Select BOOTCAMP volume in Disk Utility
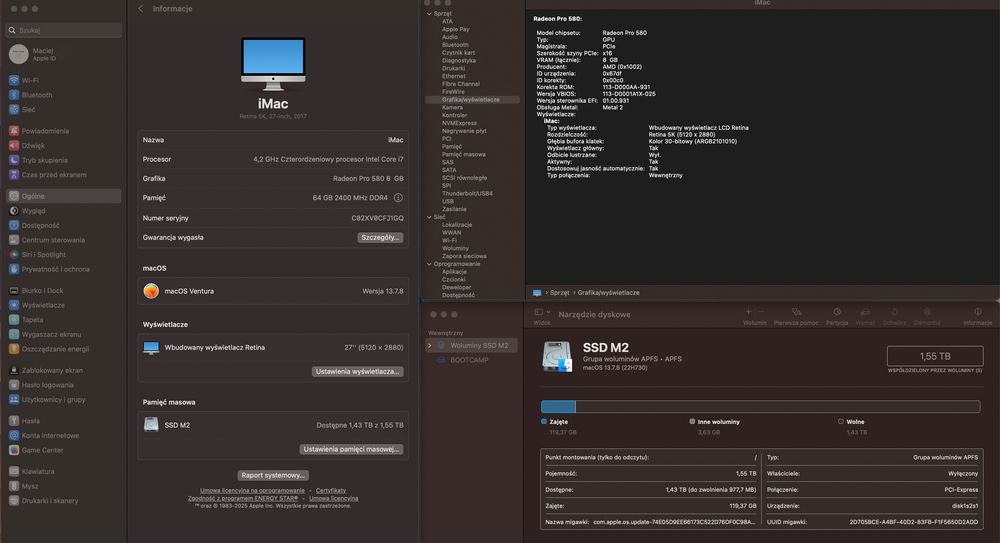The height and width of the screenshot is (543, 1000). [471, 360]
